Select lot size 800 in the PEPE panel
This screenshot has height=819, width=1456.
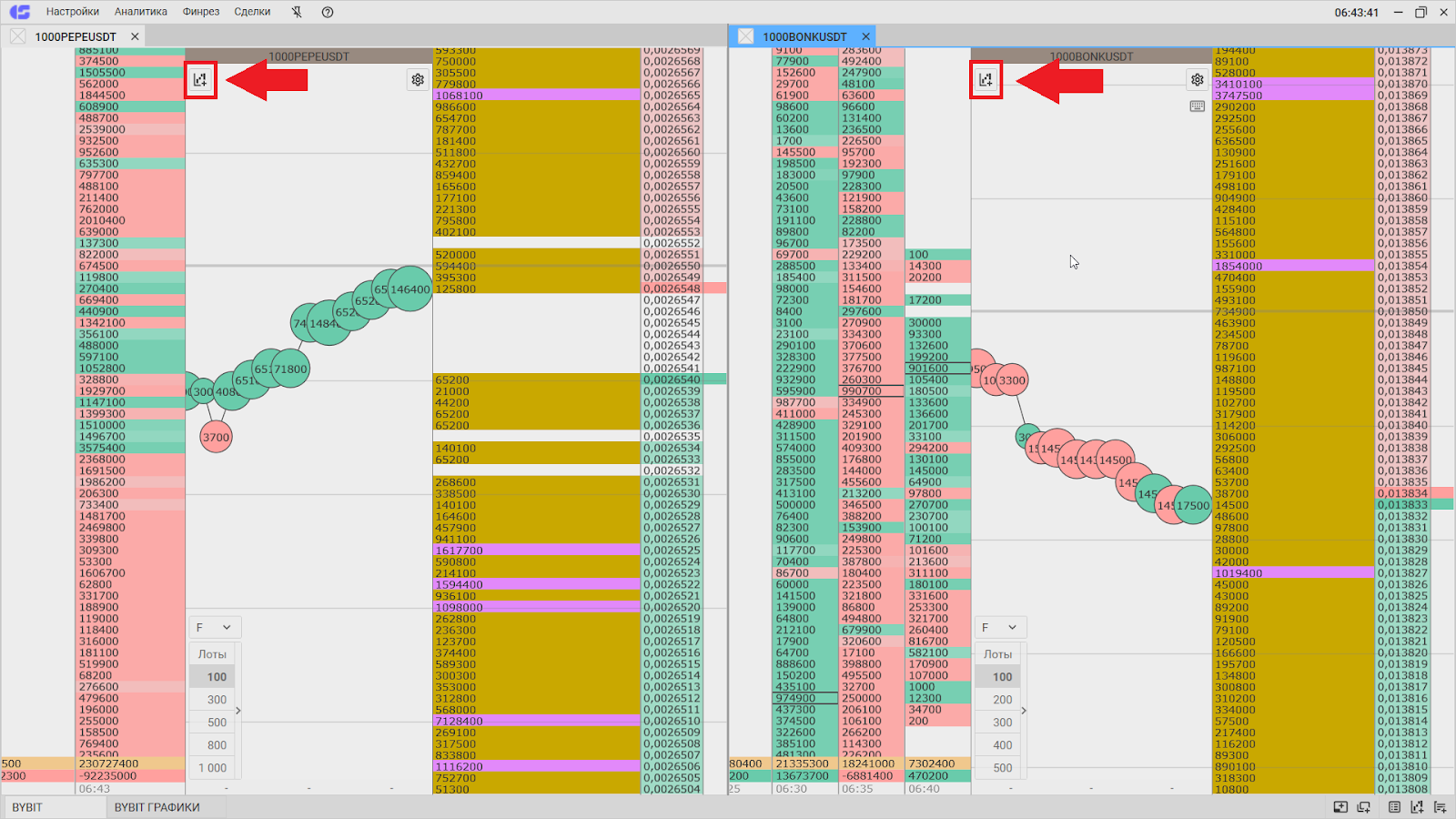(x=212, y=745)
